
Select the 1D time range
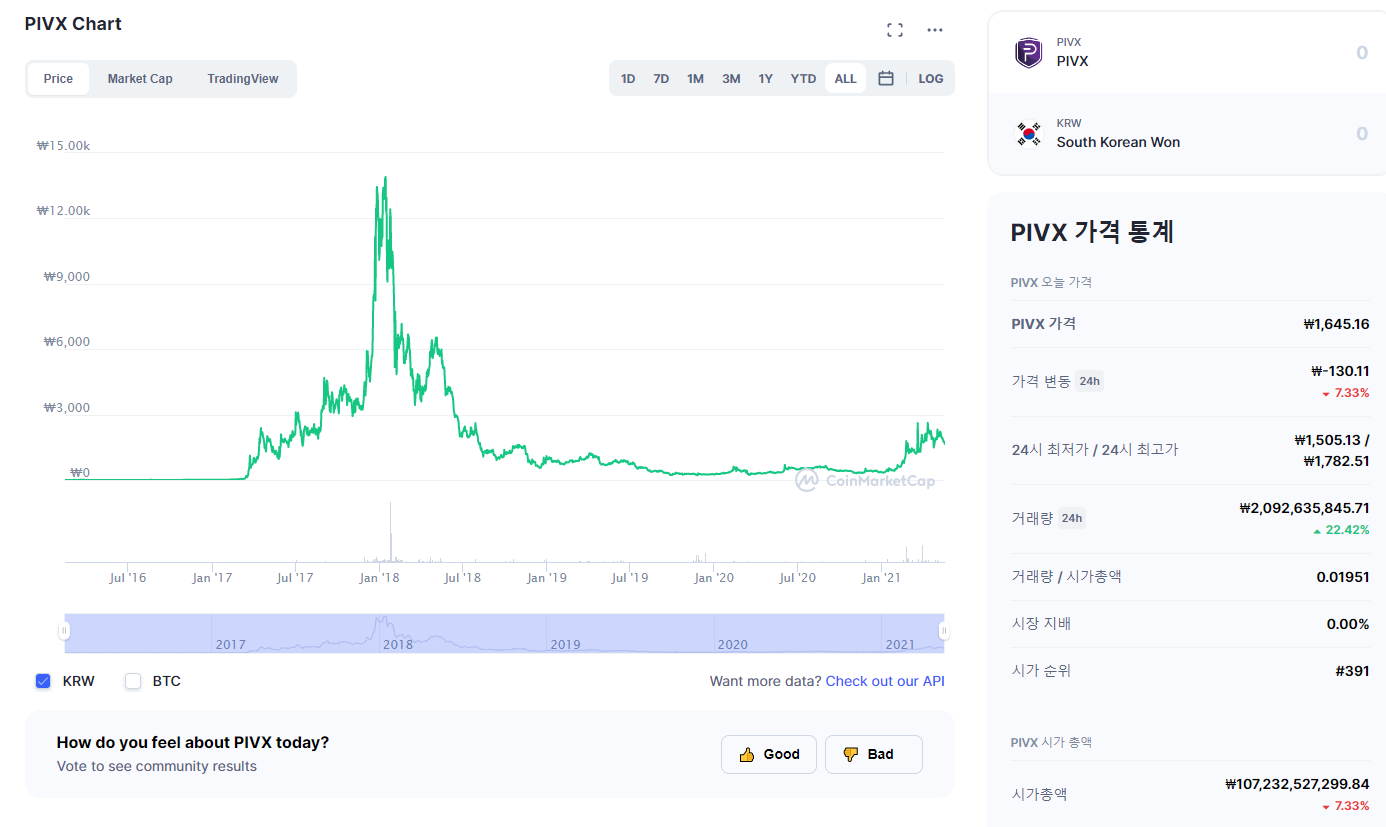(x=628, y=78)
